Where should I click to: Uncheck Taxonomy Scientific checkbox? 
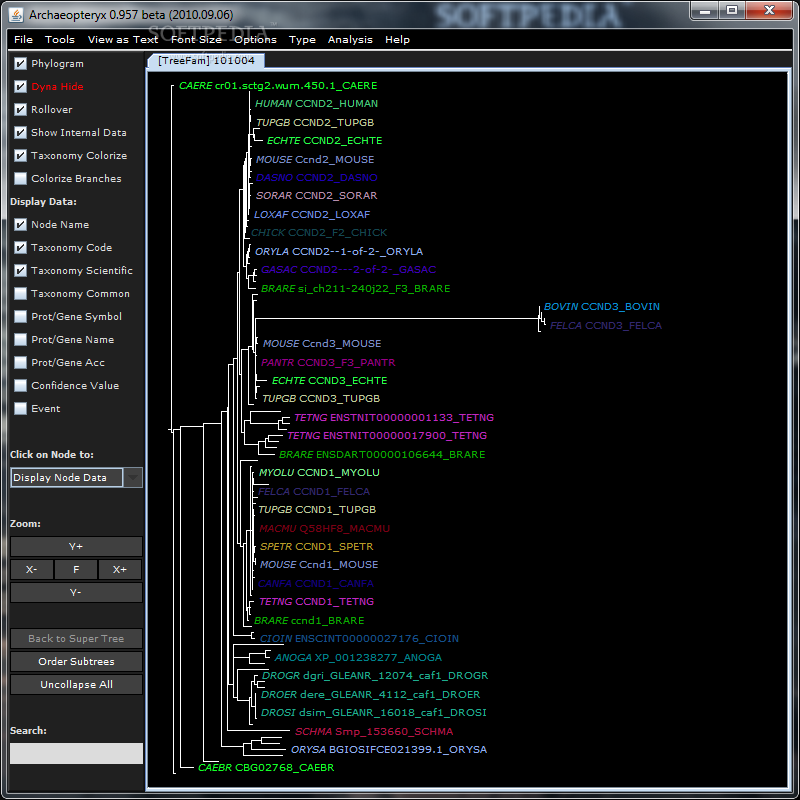pyautogui.click(x=20, y=270)
